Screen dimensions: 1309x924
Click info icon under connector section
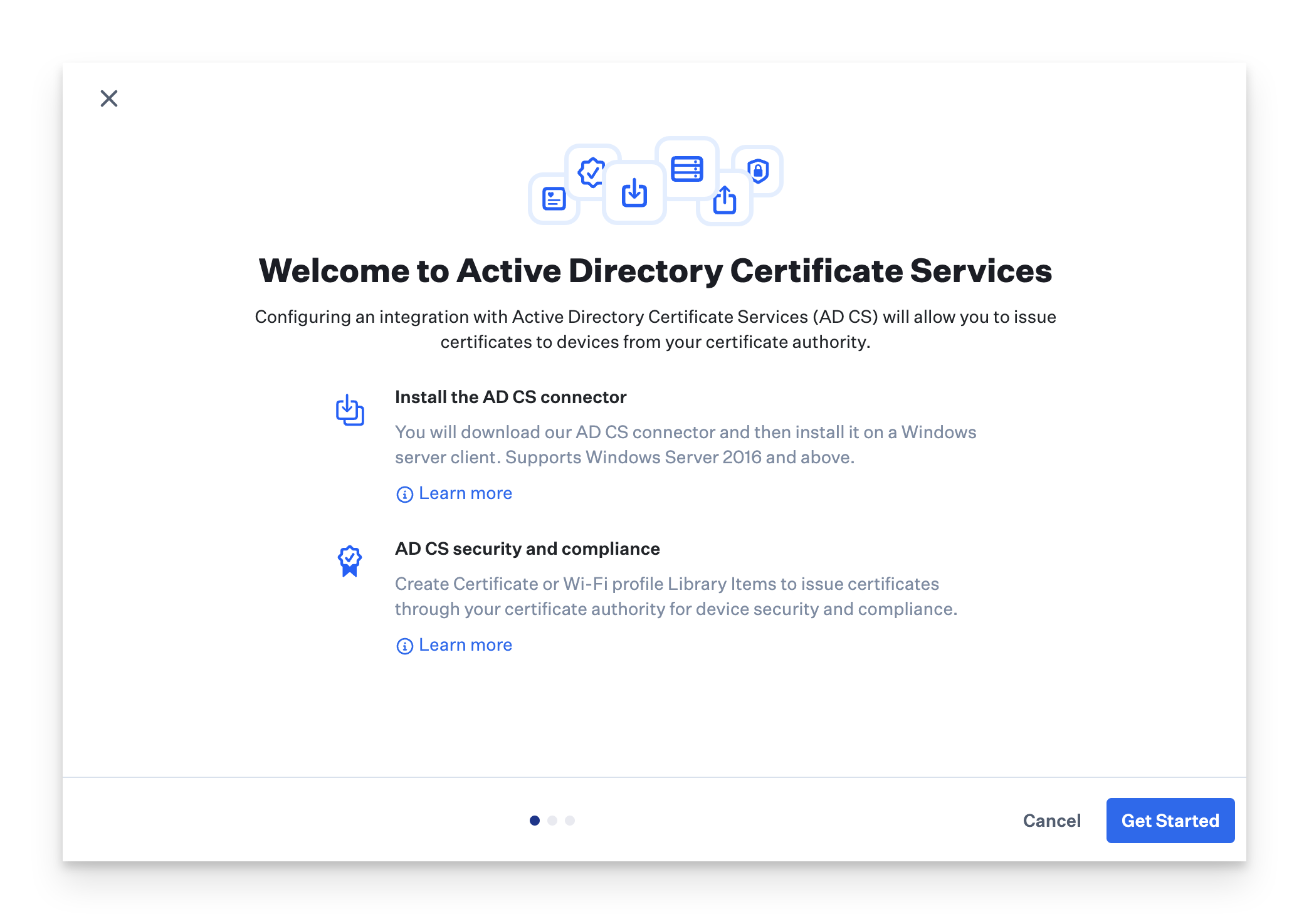click(x=405, y=495)
